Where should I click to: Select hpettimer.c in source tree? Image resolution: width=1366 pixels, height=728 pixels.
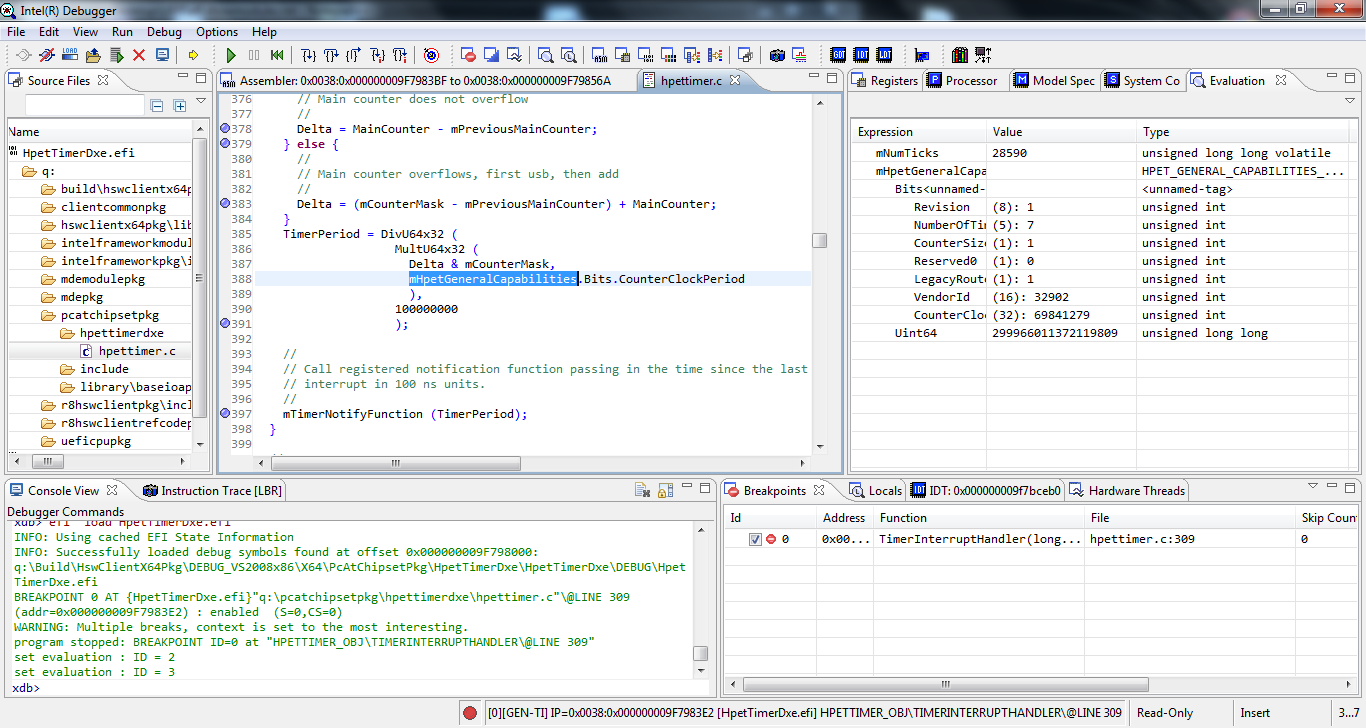pyautogui.click(x=136, y=351)
